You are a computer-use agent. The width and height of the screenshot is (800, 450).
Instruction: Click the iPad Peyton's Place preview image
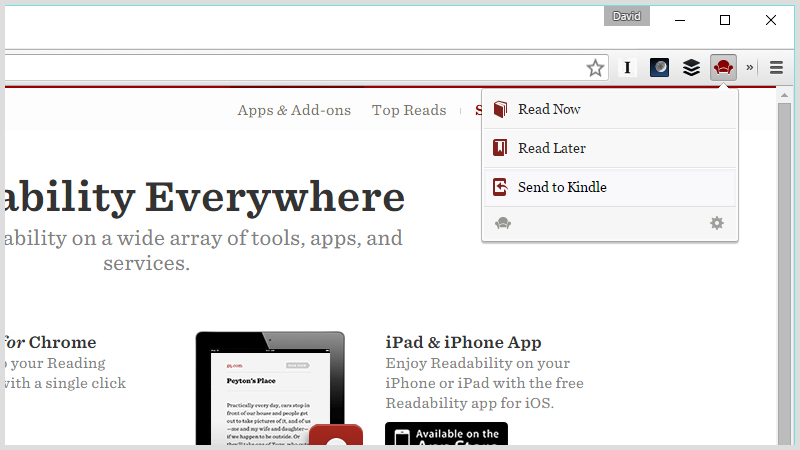pos(270,388)
